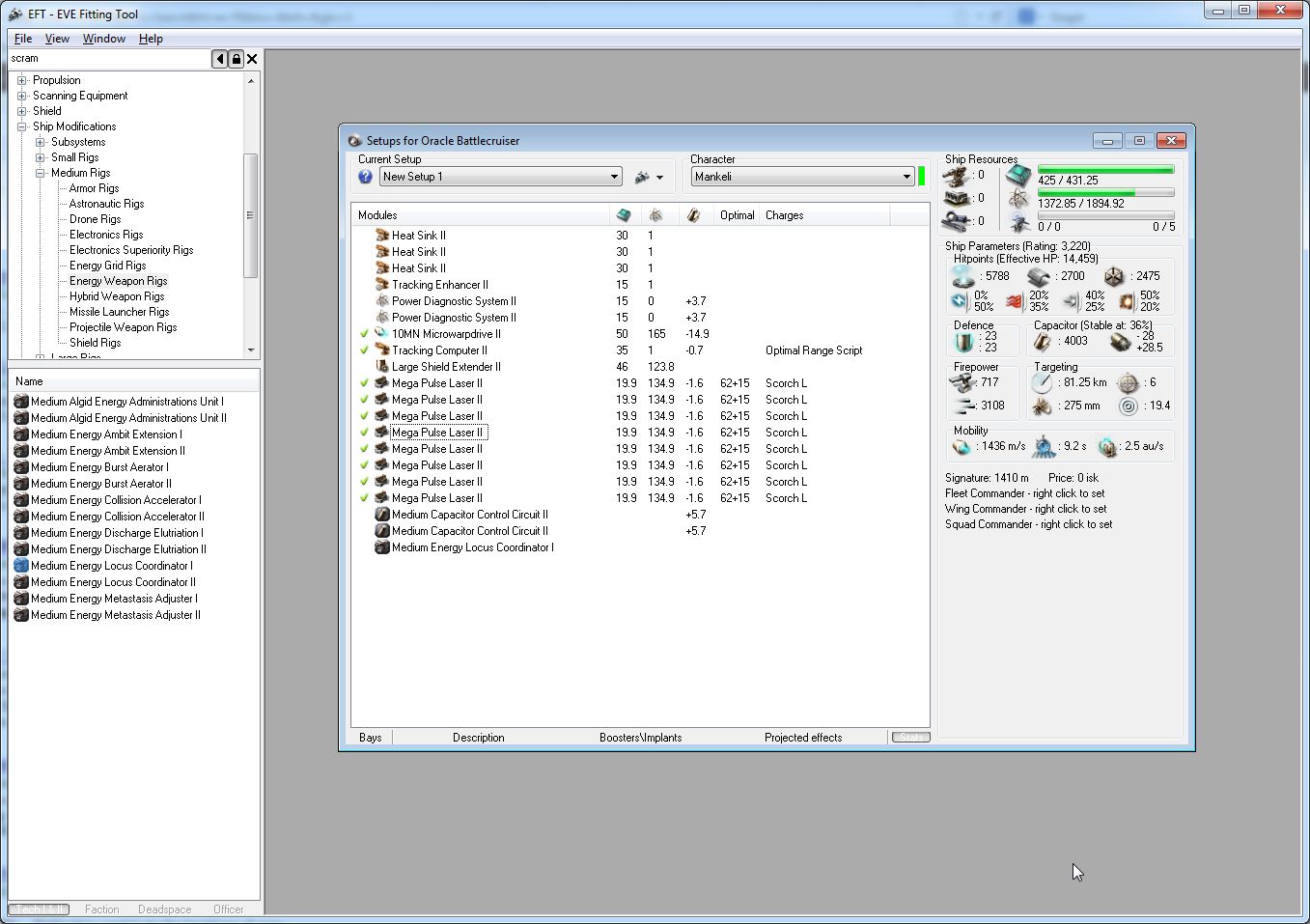
Task: Open the Window menu
Action: [104, 39]
